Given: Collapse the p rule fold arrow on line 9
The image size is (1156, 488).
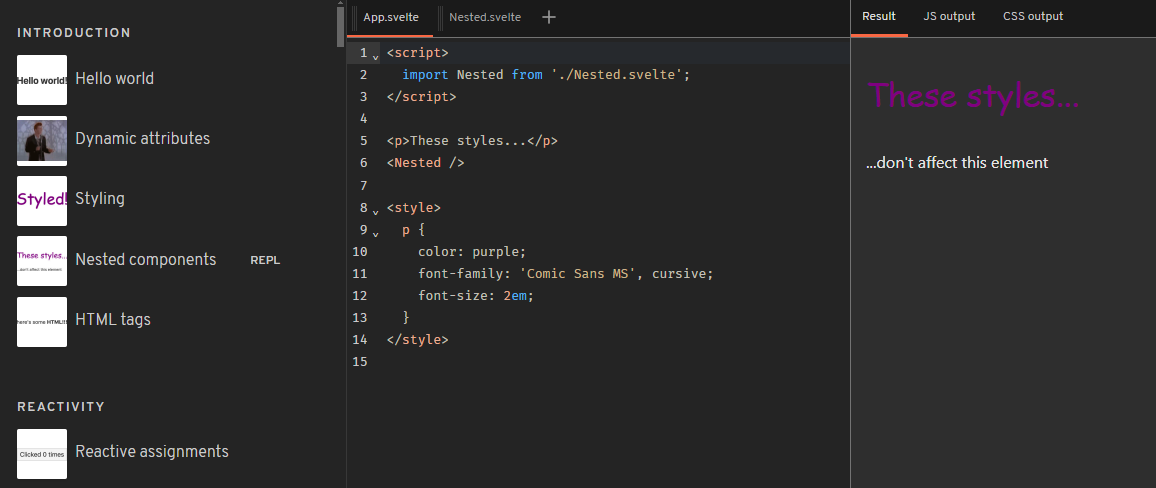Looking at the screenshot, I should [376, 233].
